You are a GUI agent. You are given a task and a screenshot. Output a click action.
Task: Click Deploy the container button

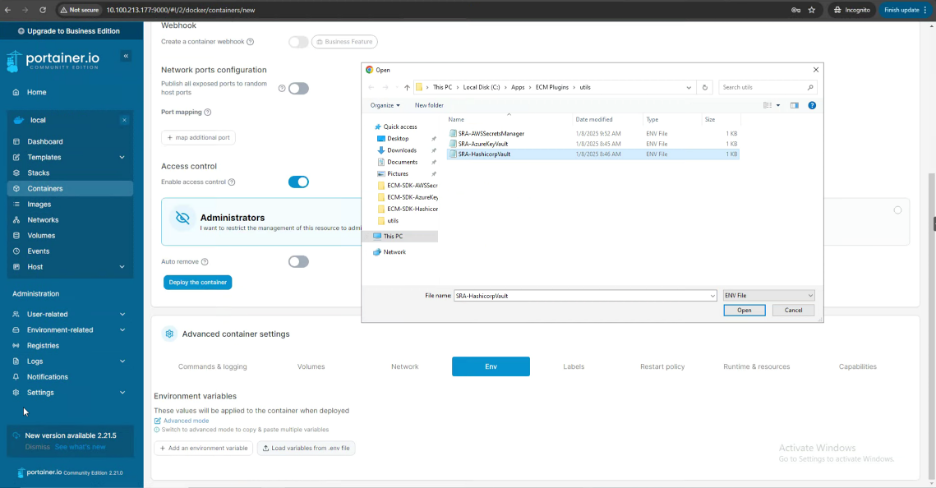[198, 282]
